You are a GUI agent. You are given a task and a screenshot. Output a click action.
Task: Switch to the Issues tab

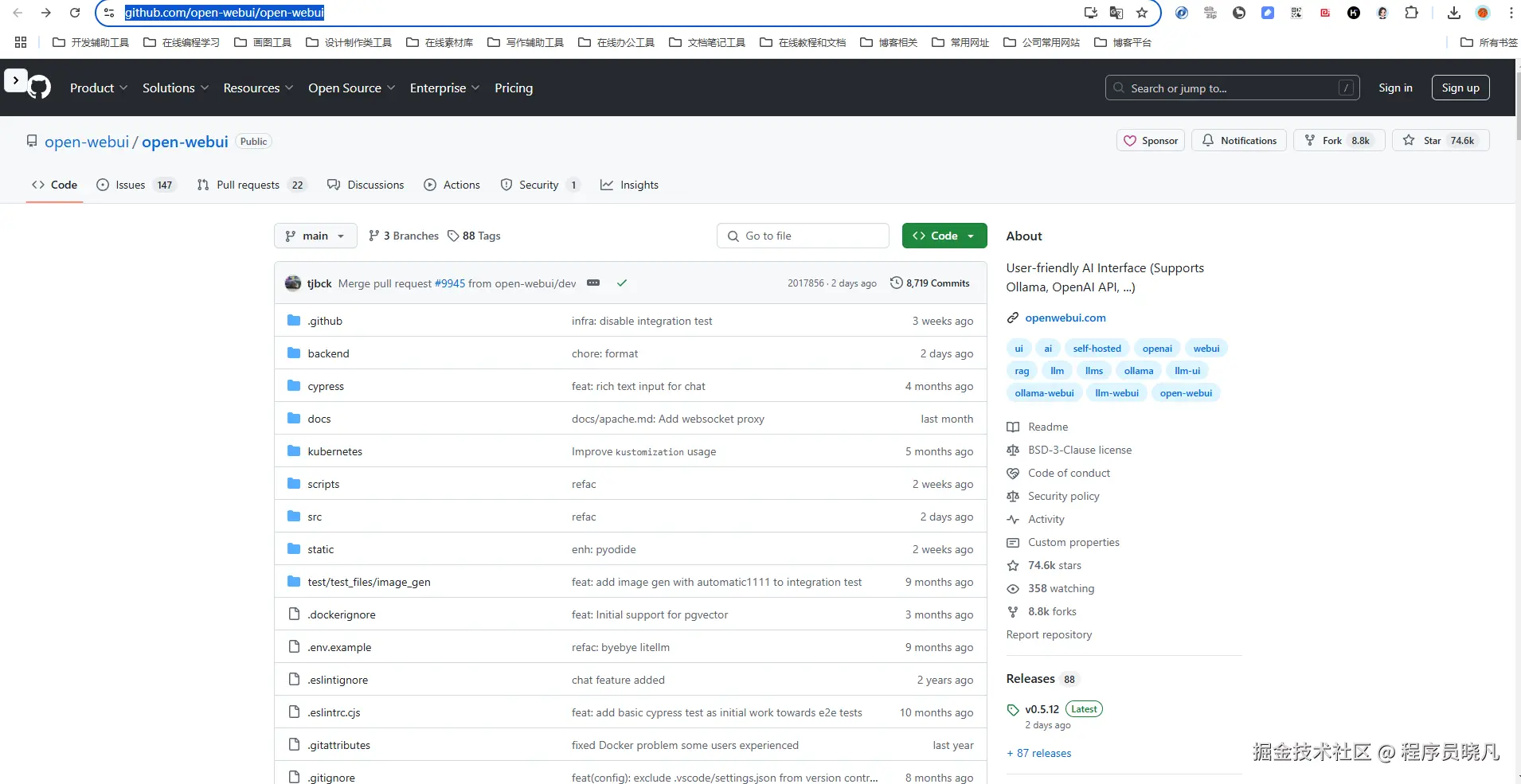(136, 185)
